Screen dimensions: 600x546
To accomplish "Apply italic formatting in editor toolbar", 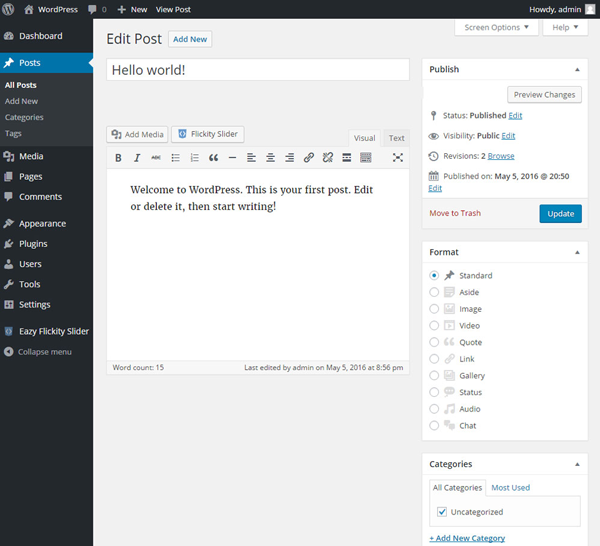I will pyautogui.click(x=137, y=158).
